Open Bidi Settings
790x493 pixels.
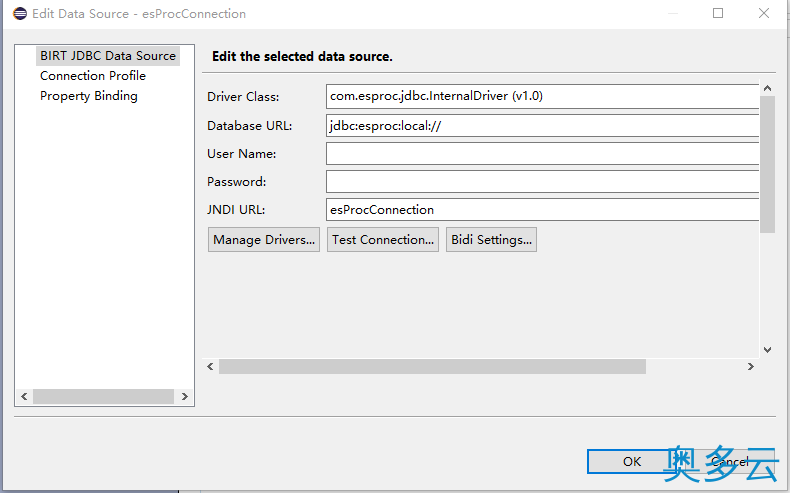click(x=491, y=240)
